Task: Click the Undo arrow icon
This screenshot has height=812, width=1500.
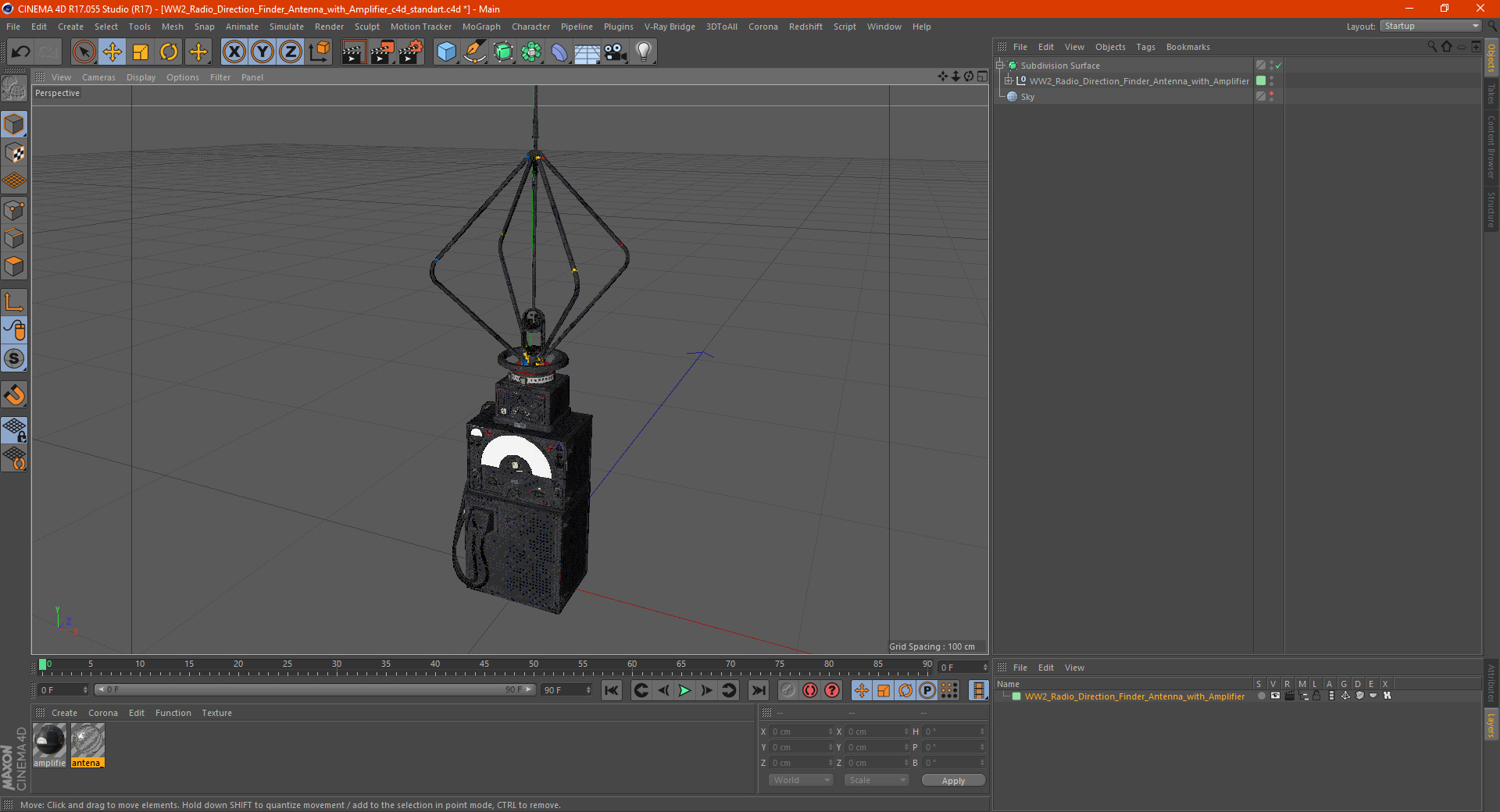Action: click(x=21, y=52)
